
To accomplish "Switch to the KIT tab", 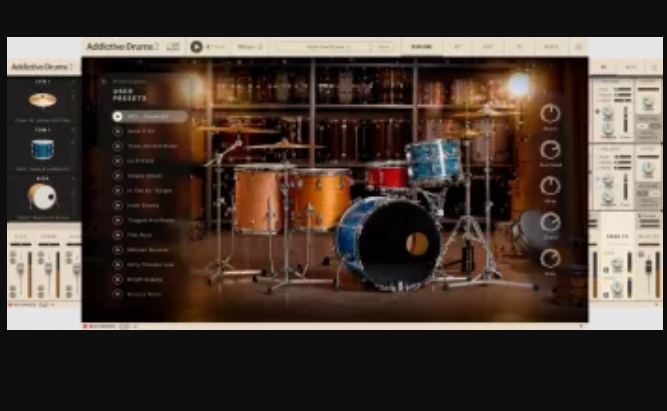I will point(457,47).
